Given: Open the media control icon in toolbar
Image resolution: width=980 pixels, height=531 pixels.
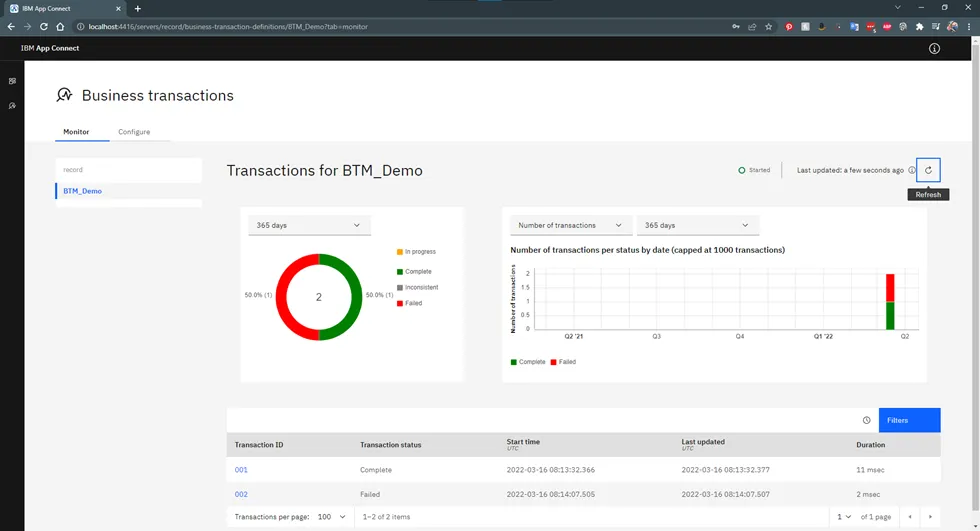Looking at the screenshot, I should pos(936,27).
